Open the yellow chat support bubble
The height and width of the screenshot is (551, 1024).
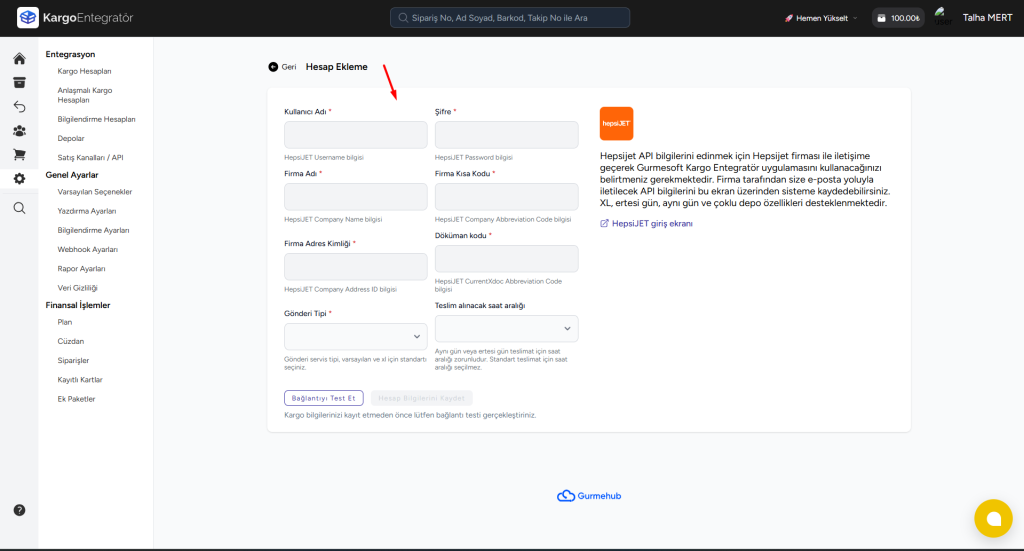point(993,518)
